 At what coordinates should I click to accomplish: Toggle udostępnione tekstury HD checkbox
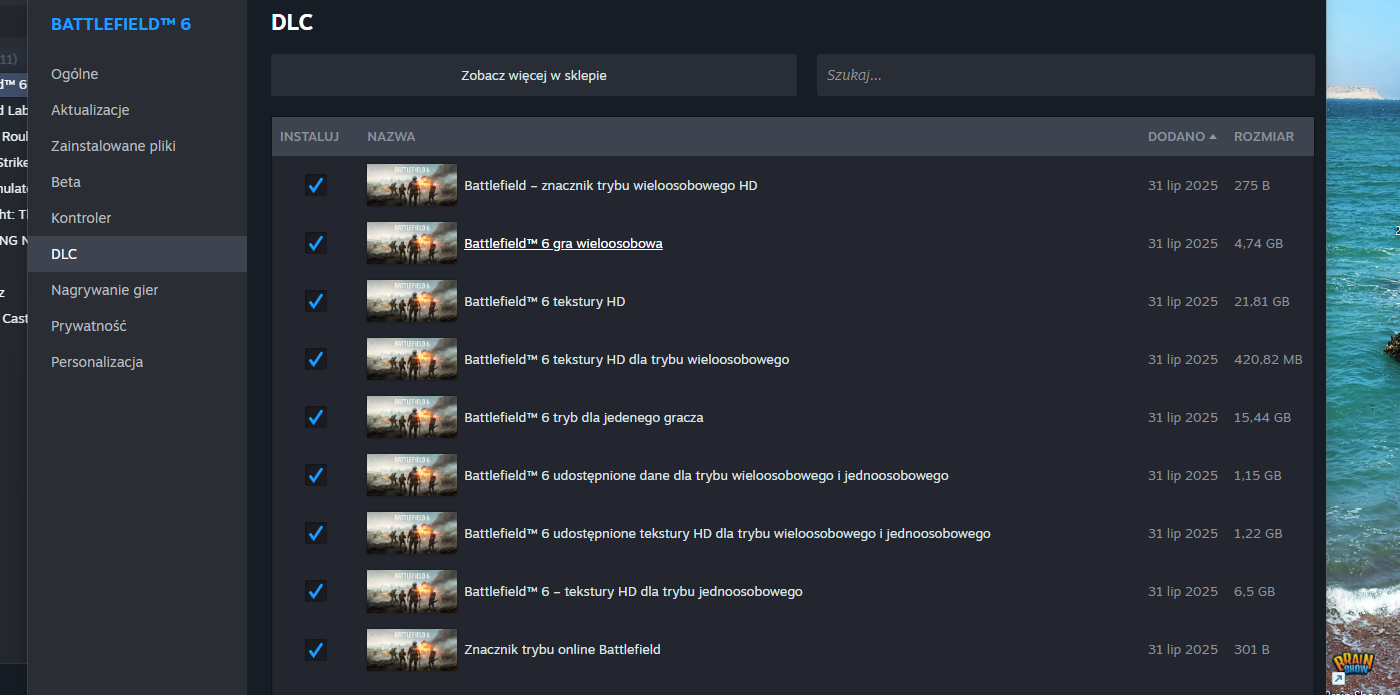pyautogui.click(x=316, y=533)
